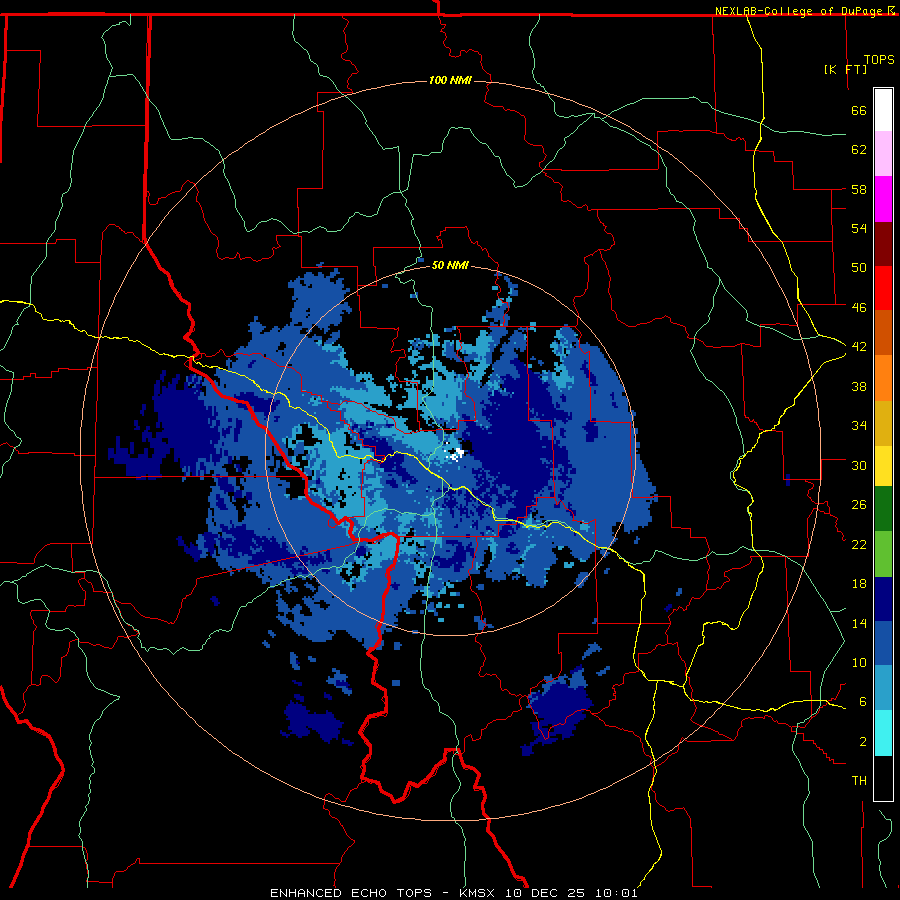Click the '10 DEC 25' date in the caption
This screenshot has width=900, height=900.
point(547,893)
